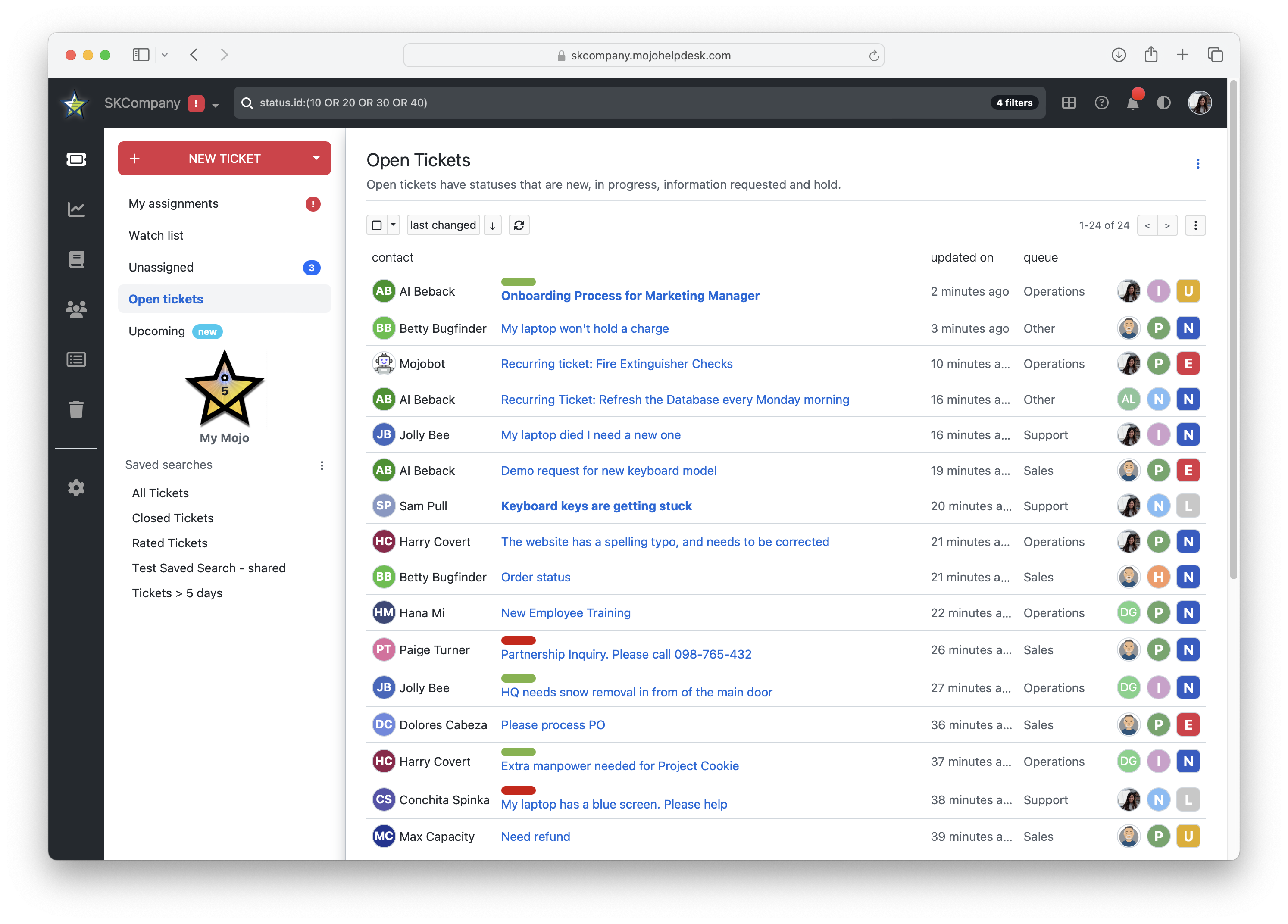Expand the New Ticket dropdown arrow
The width and height of the screenshot is (1288, 924).
[316, 159]
